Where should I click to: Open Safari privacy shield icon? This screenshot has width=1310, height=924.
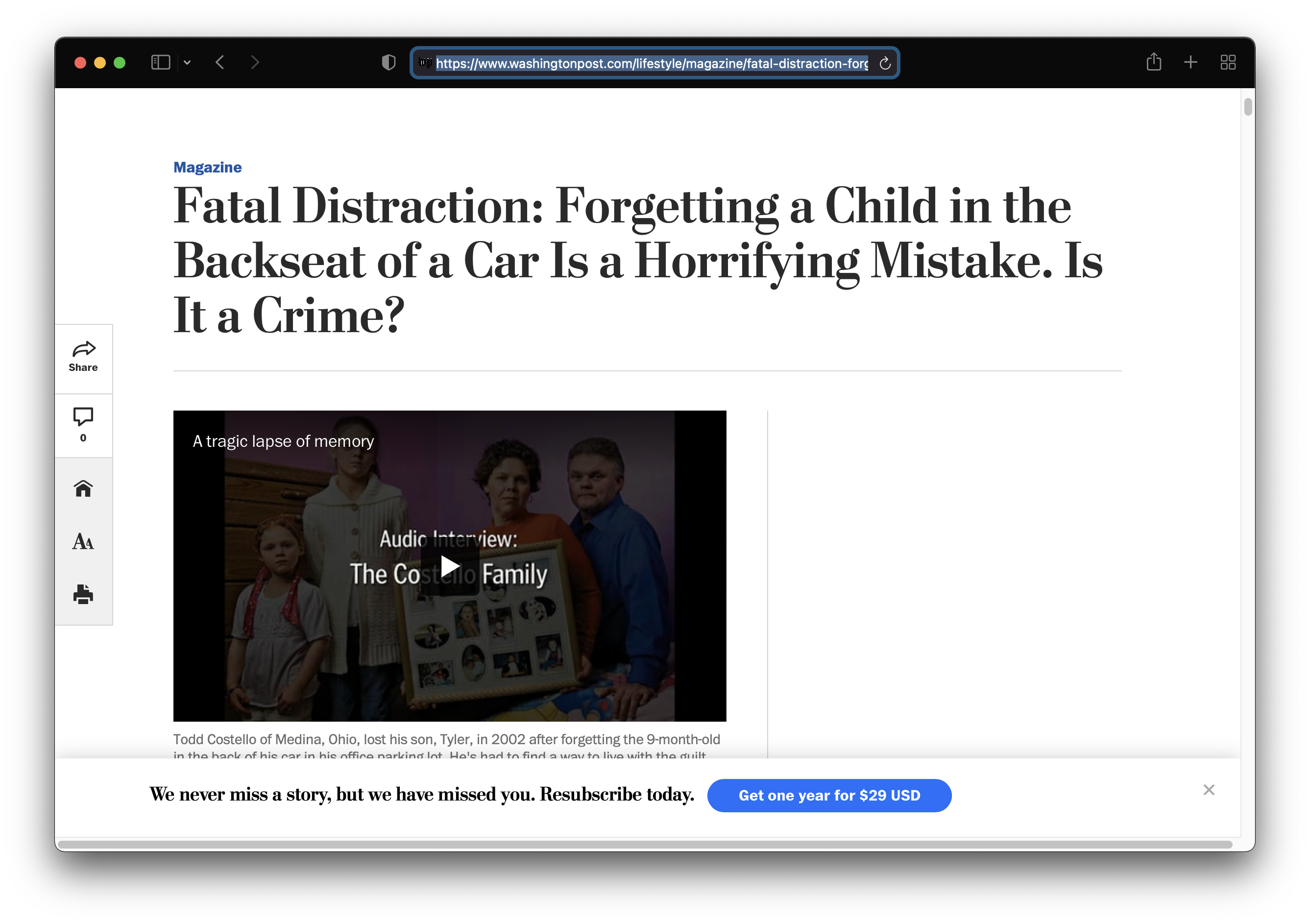point(388,62)
